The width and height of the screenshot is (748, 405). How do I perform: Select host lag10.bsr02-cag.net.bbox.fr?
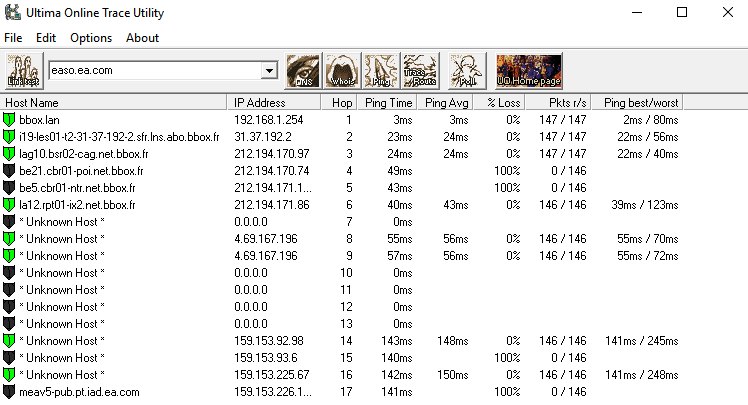click(83, 154)
